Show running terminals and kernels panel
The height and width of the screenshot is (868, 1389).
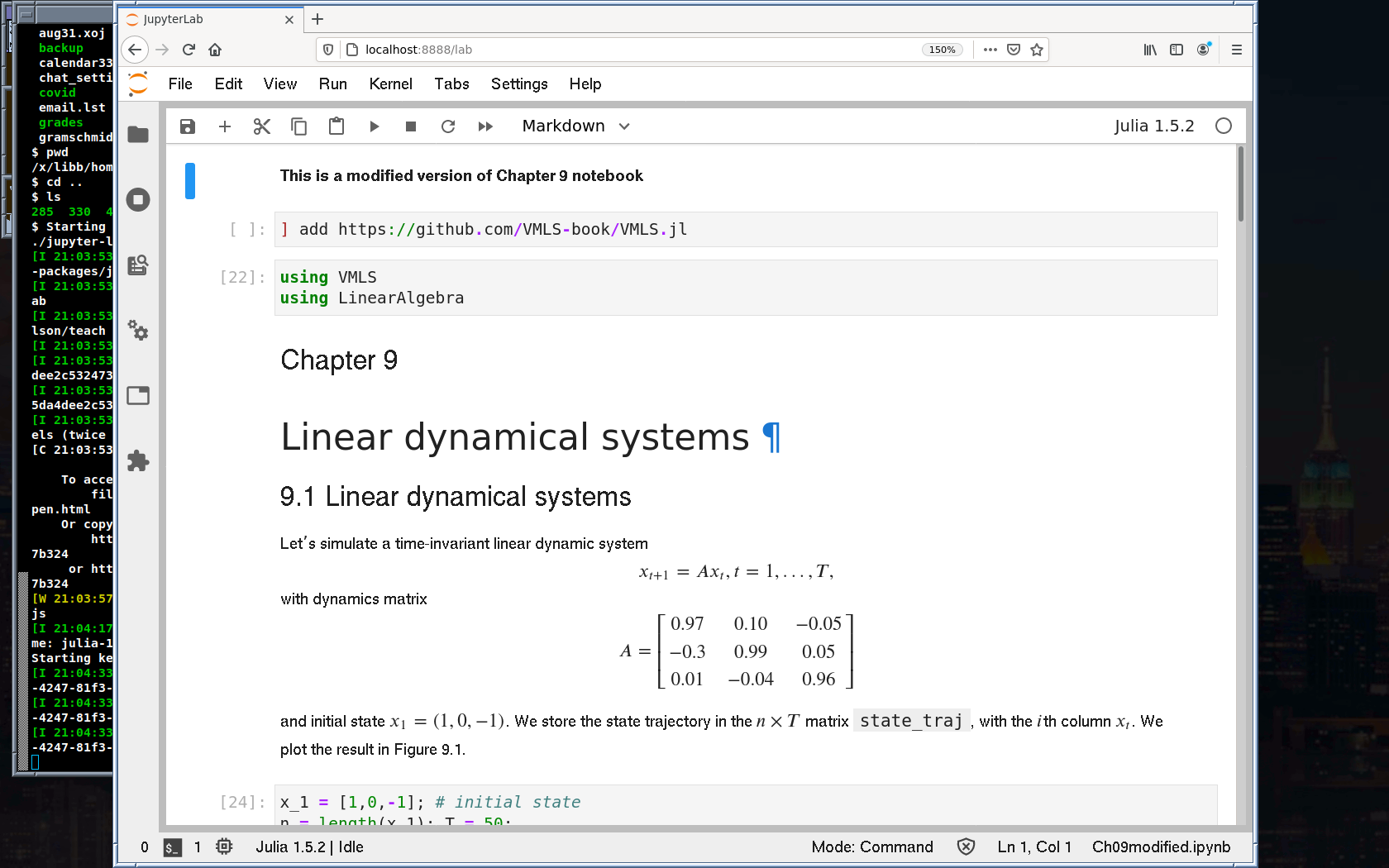(x=138, y=200)
